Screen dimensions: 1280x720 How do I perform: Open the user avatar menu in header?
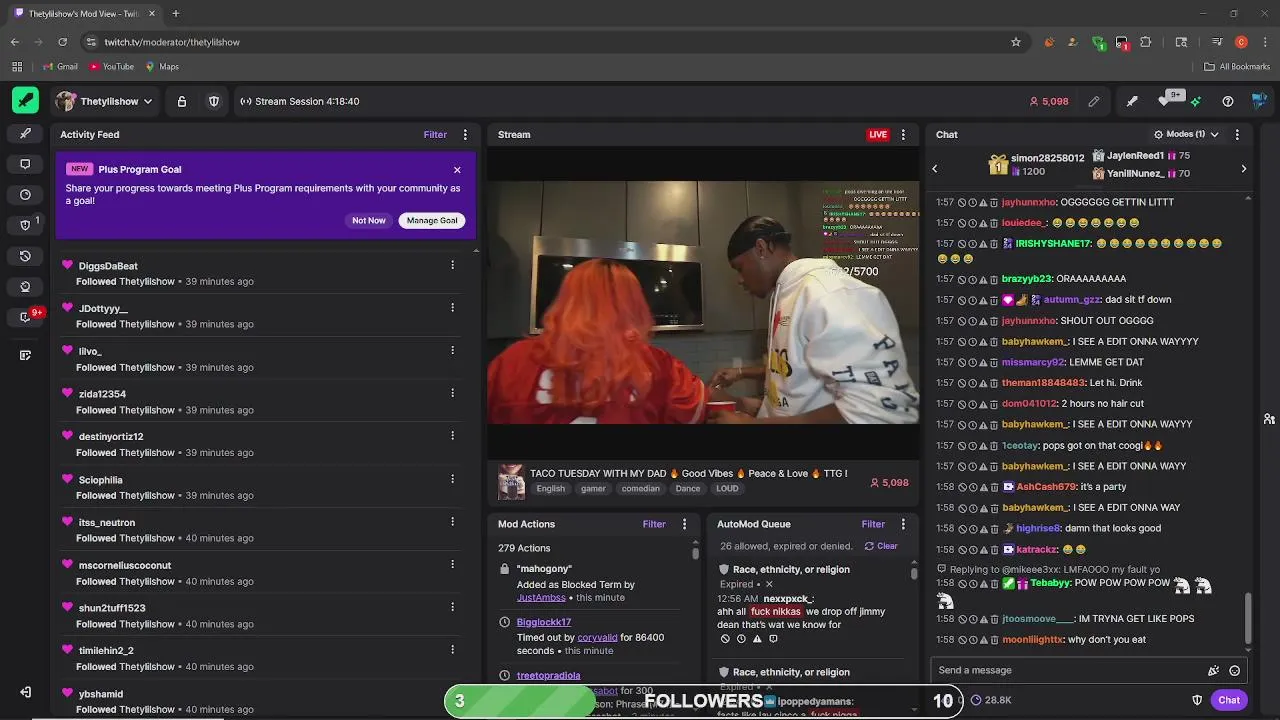pyautogui.click(x=1260, y=101)
